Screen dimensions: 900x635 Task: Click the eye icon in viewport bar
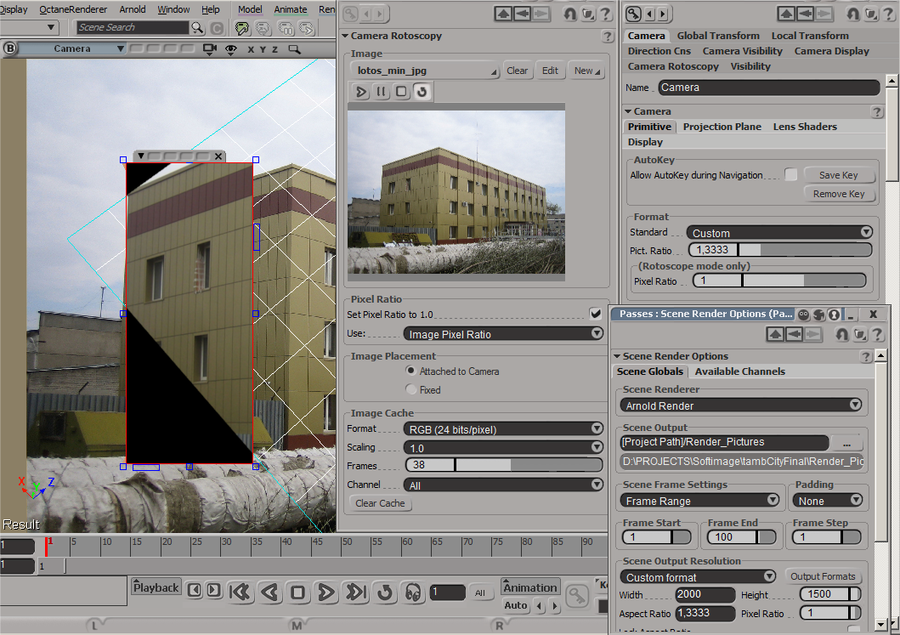231,49
